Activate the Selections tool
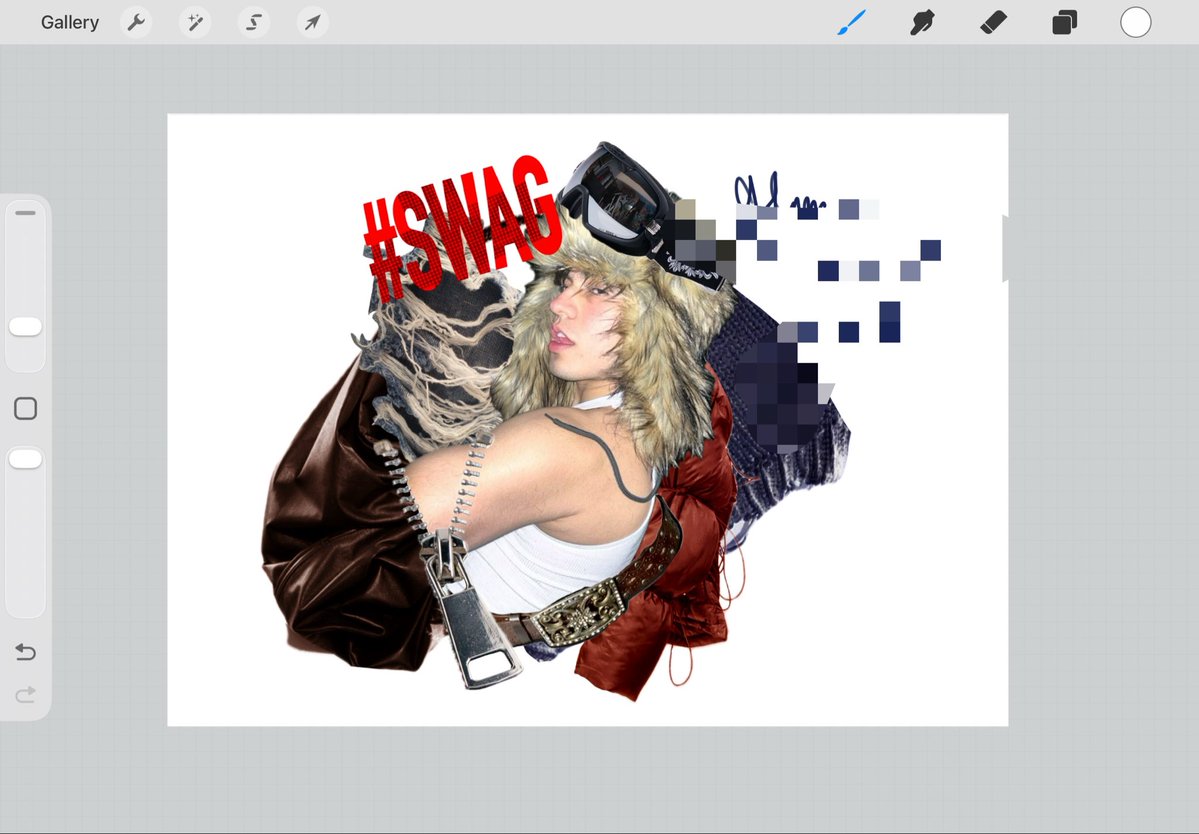 point(253,21)
